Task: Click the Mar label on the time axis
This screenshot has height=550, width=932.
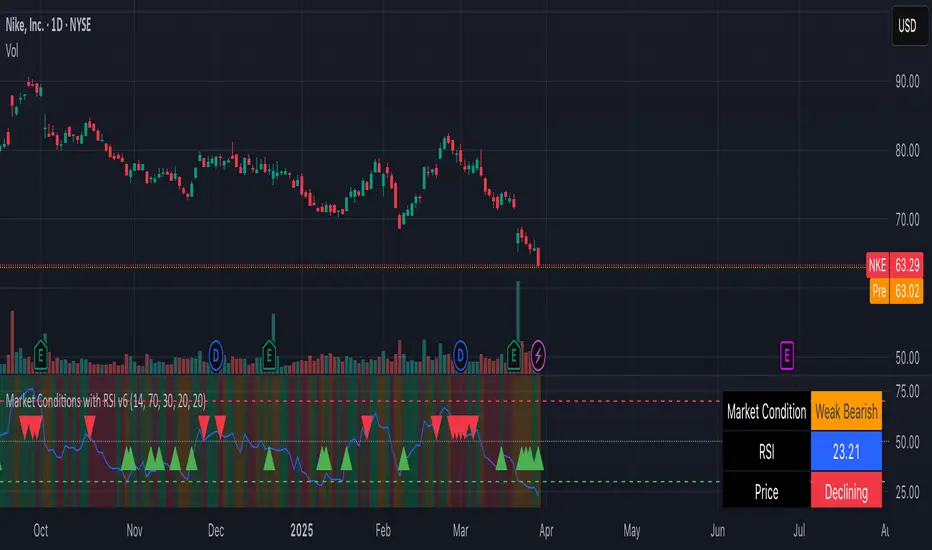Action: pos(460,530)
